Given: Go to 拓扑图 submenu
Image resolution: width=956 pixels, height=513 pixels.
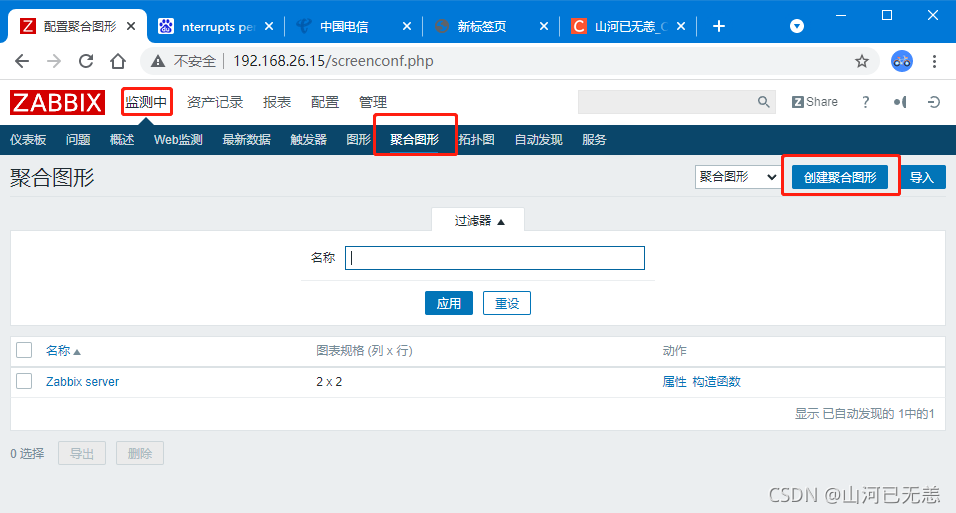Looking at the screenshot, I should click(x=476, y=140).
